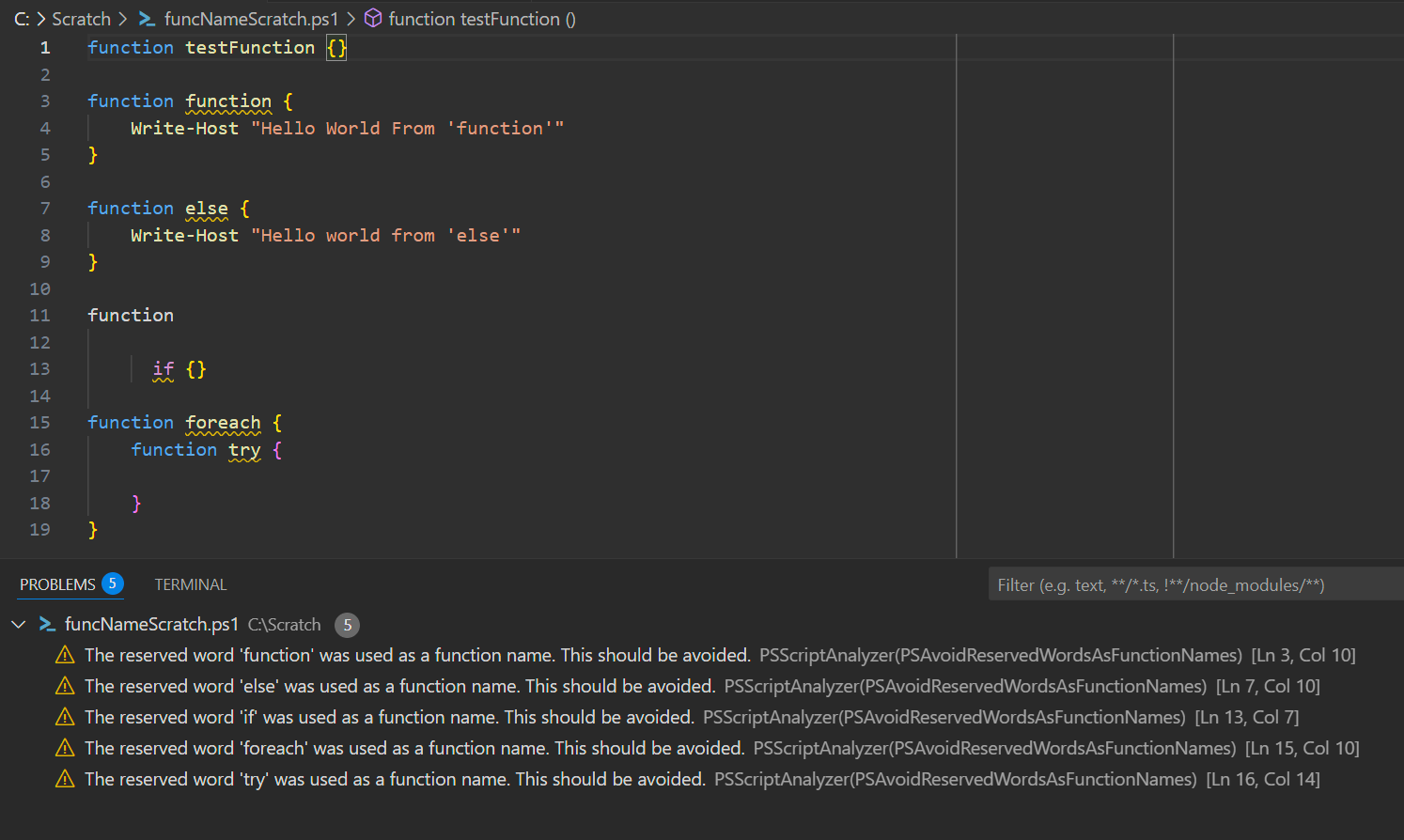Click warning icon for 'function' reserved word problem
The image size is (1404, 840).
65,655
